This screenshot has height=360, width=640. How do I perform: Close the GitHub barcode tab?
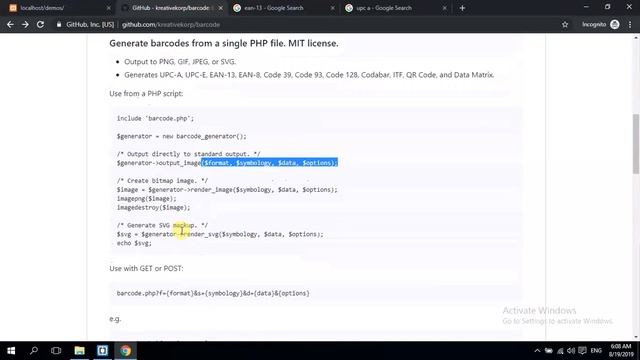point(220,8)
